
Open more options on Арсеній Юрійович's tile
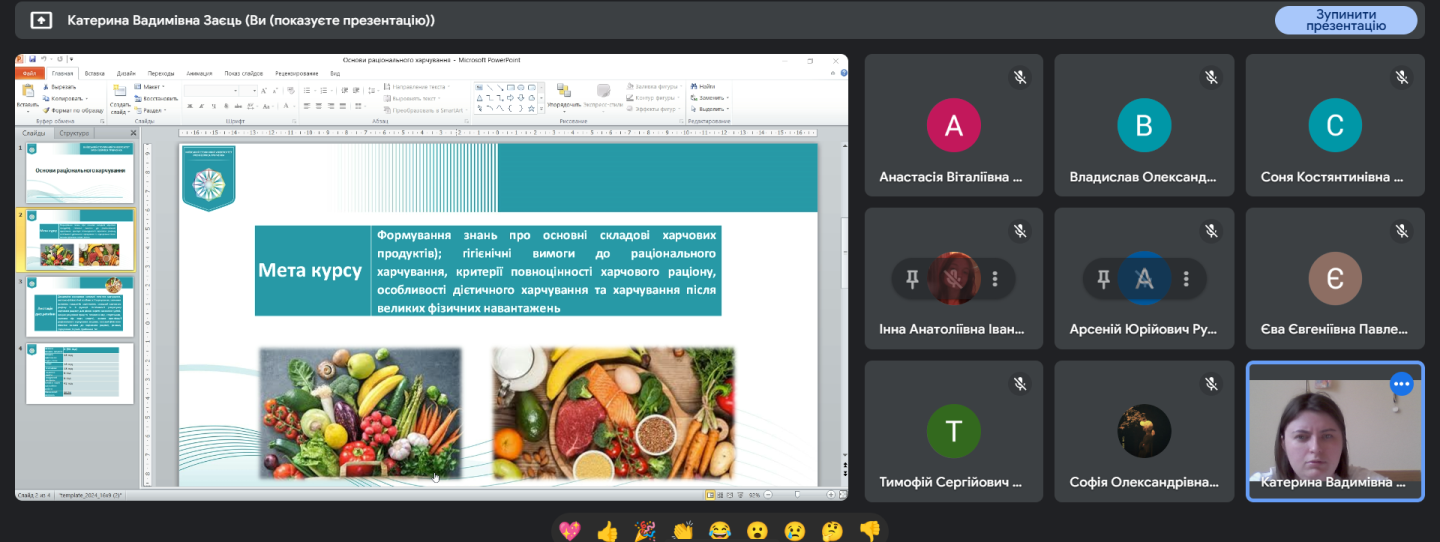tap(1186, 279)
